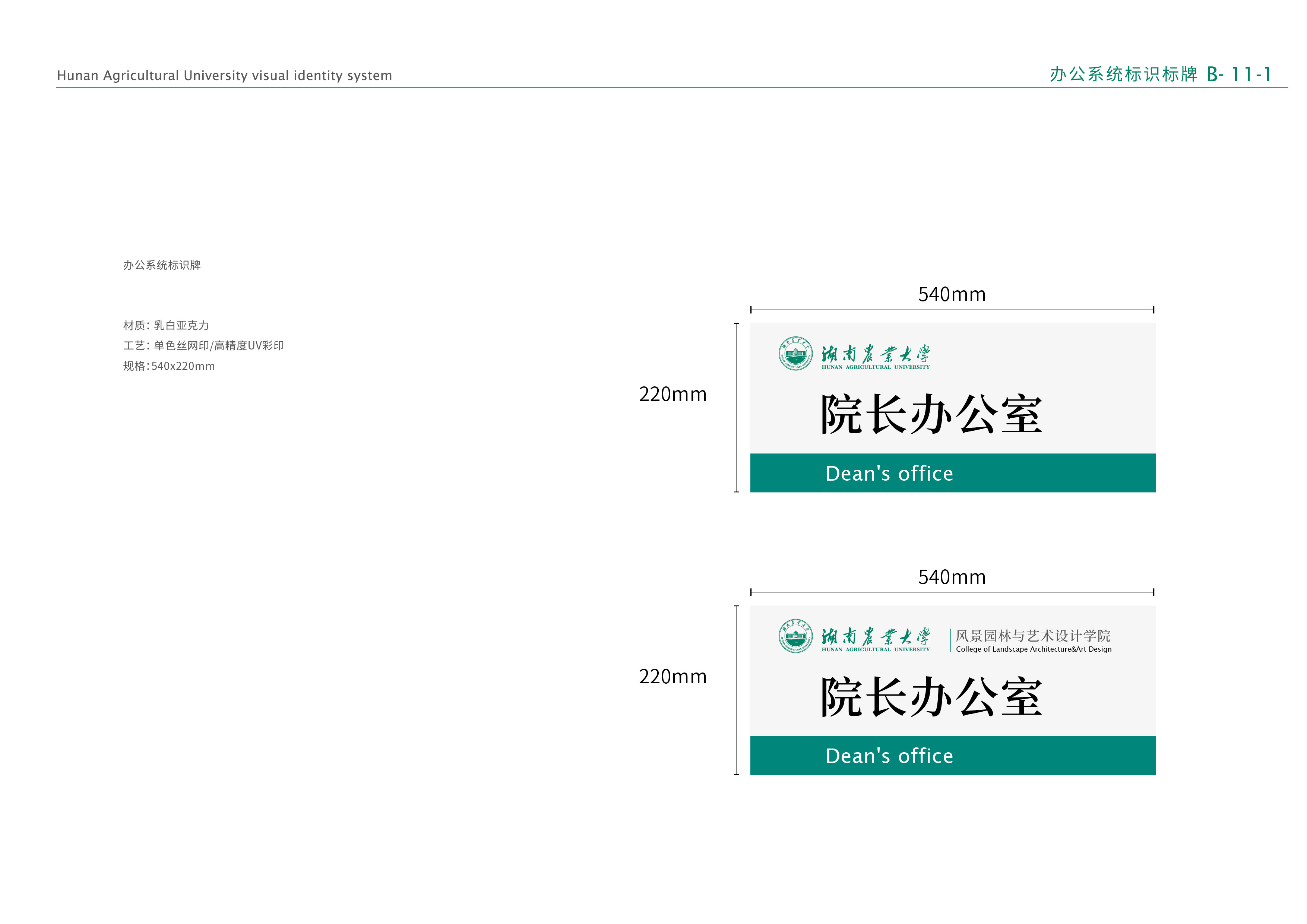1307x924 pixels.
Task: Click the circular university emblem on lower sign
Action: point(795,636)
